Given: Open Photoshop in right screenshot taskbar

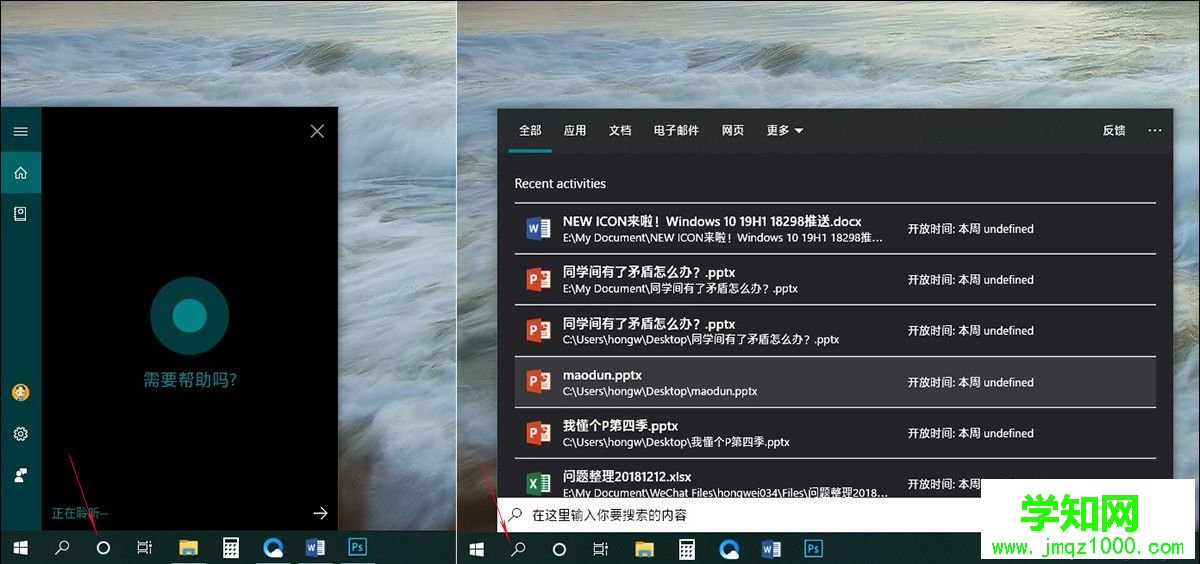Looking at the screenshot, I should tap(814, 547).
